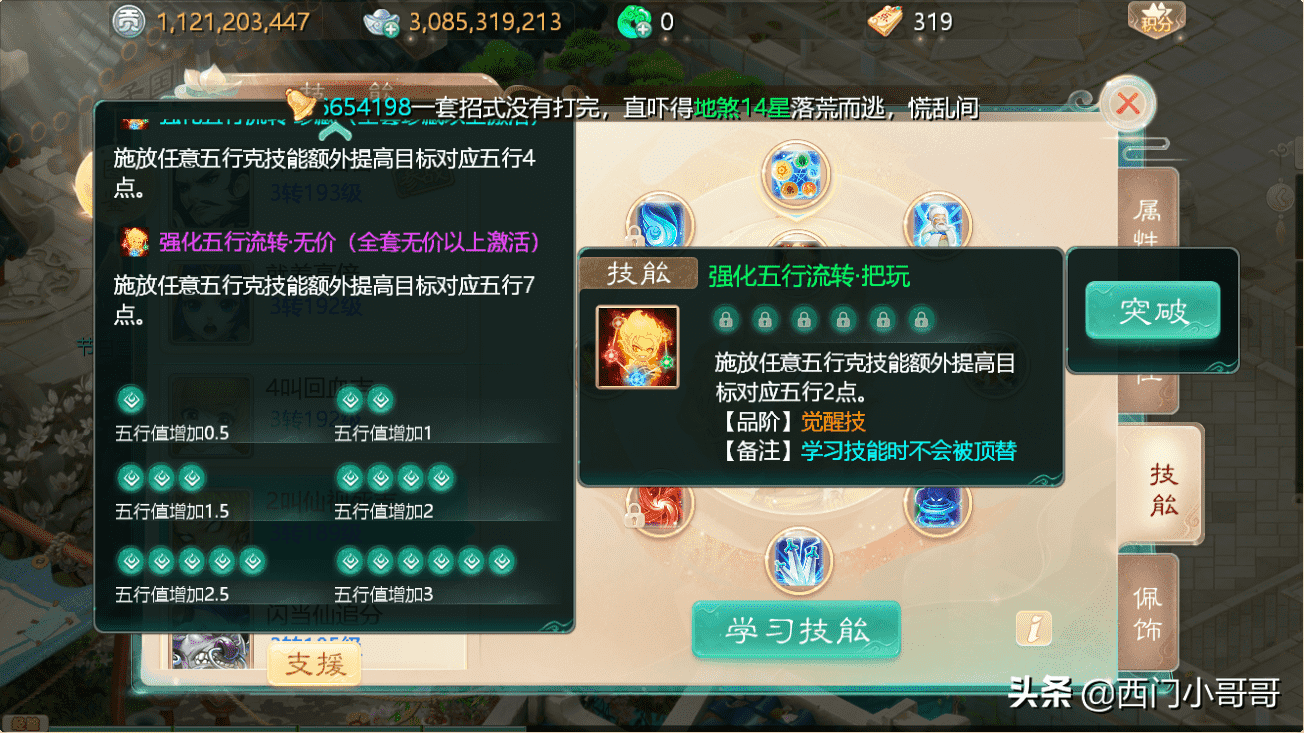Open the info icon beside 学习技能

(1034, 628)
